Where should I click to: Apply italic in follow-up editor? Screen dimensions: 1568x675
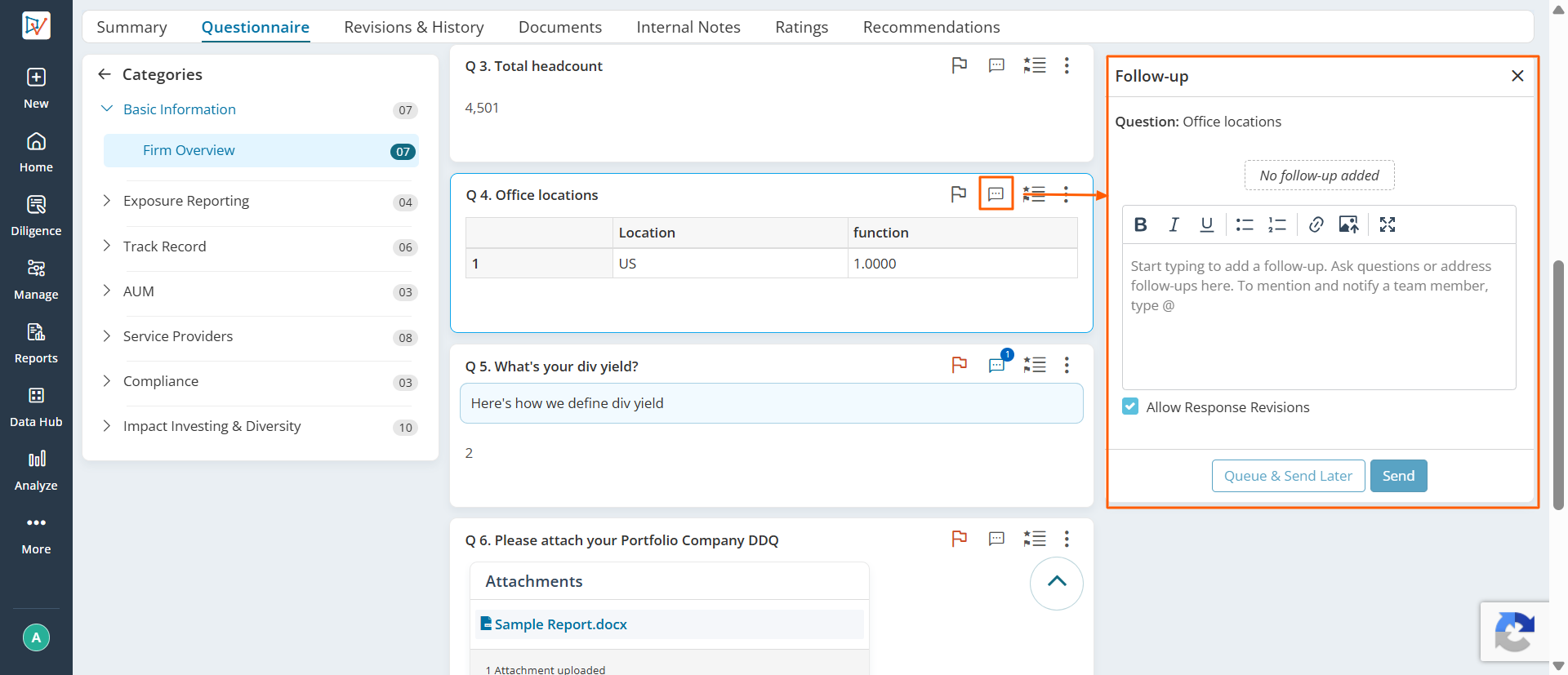1174,224
